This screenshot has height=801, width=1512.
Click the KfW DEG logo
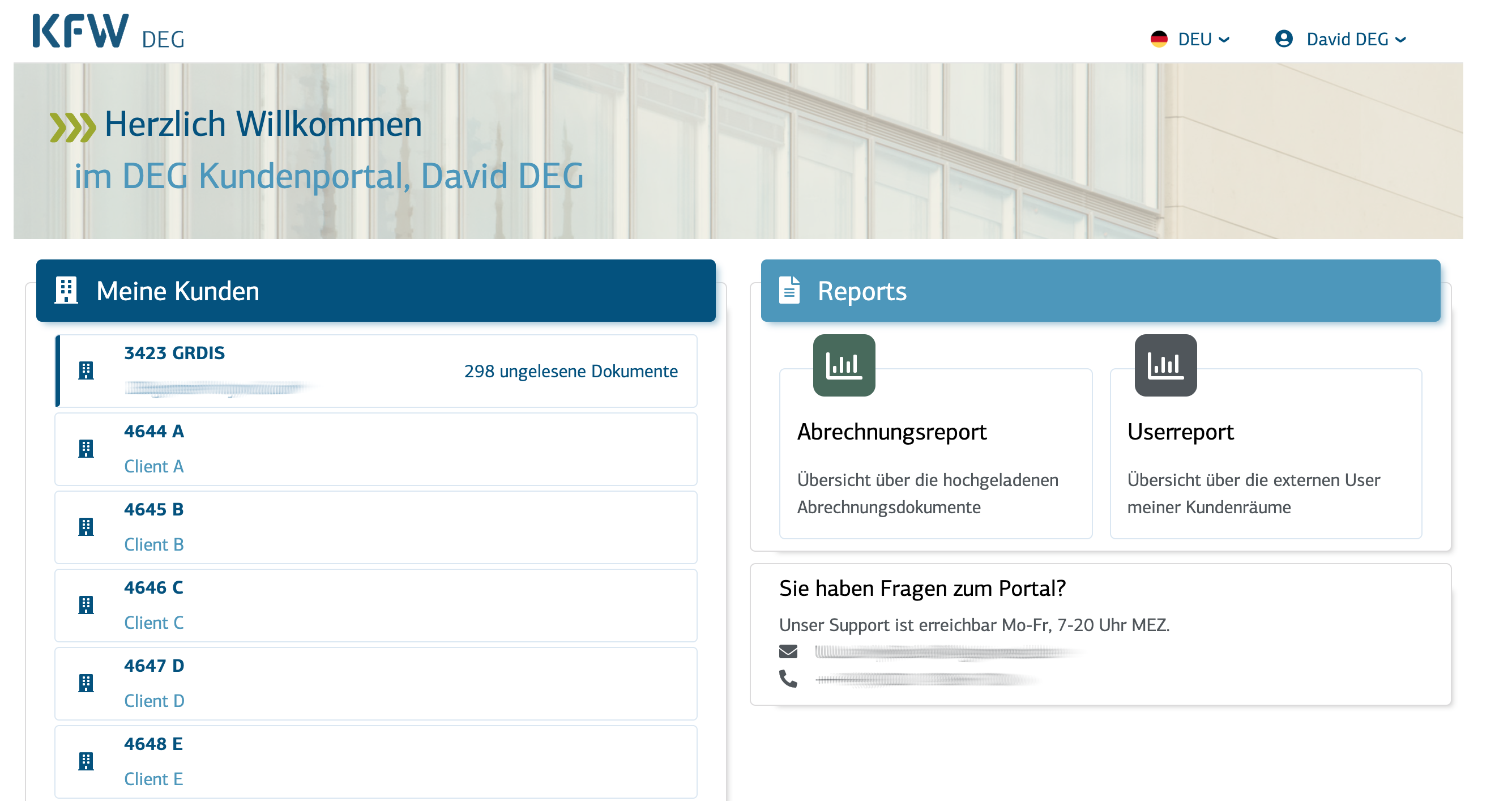click(109, 32)
